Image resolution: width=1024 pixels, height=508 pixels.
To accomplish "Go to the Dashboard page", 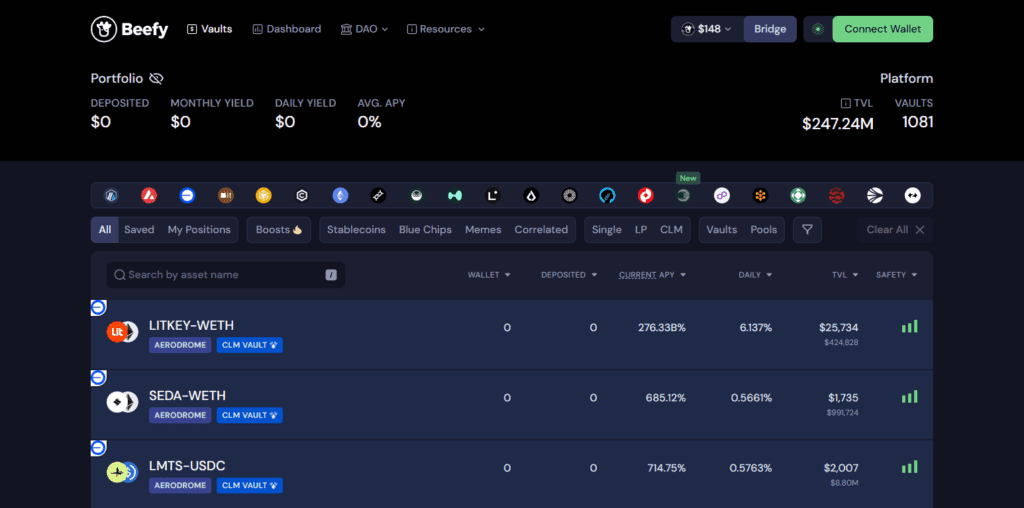I will tap(287, 29).
